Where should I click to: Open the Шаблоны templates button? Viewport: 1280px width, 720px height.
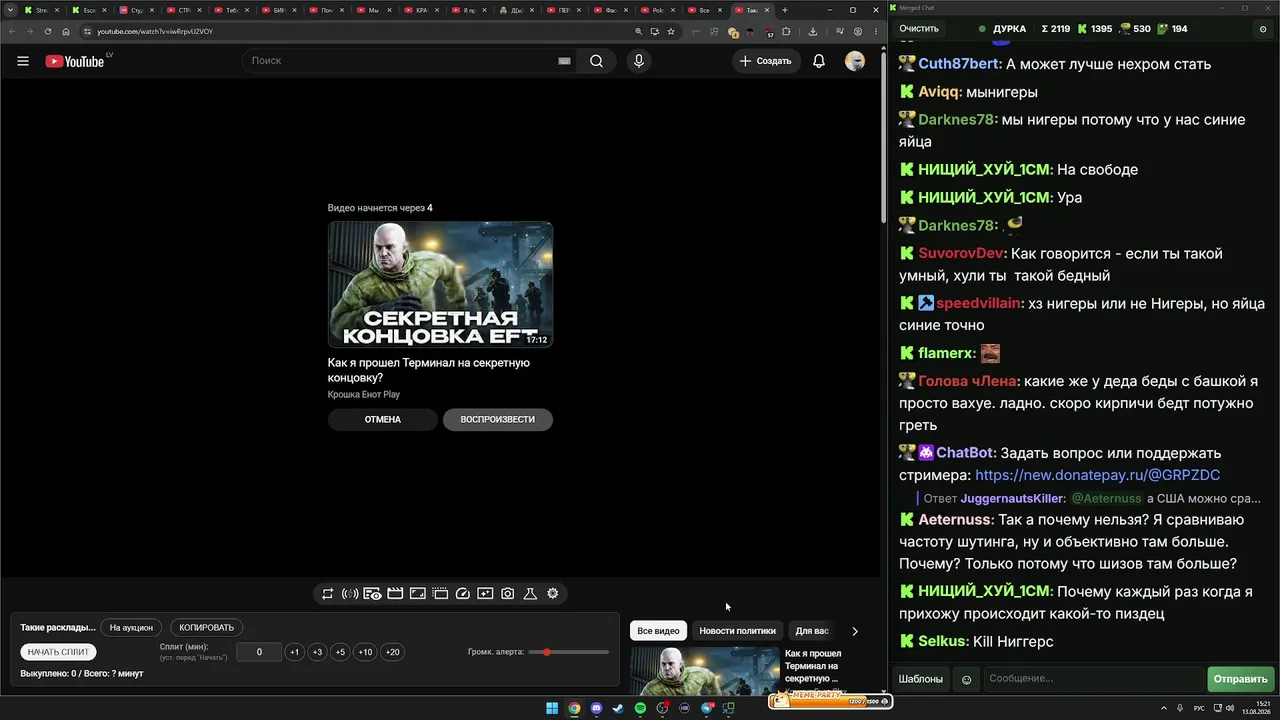tap(920, 679)
